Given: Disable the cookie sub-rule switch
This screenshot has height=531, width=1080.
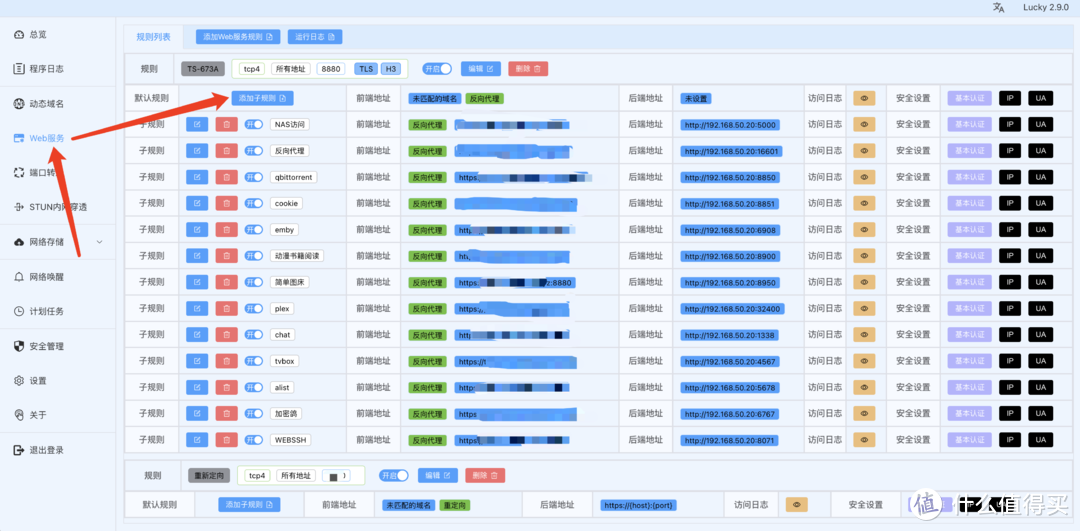Looking at the screenshot, I should pyautogui.click(x=254, y=203).
